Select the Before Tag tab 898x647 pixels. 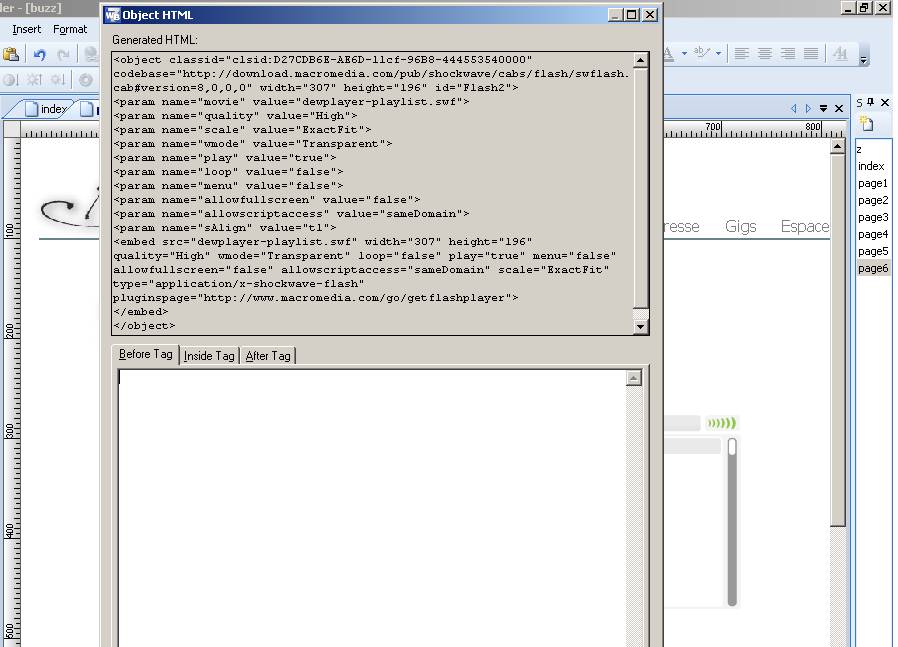click(x=145, y=354)
